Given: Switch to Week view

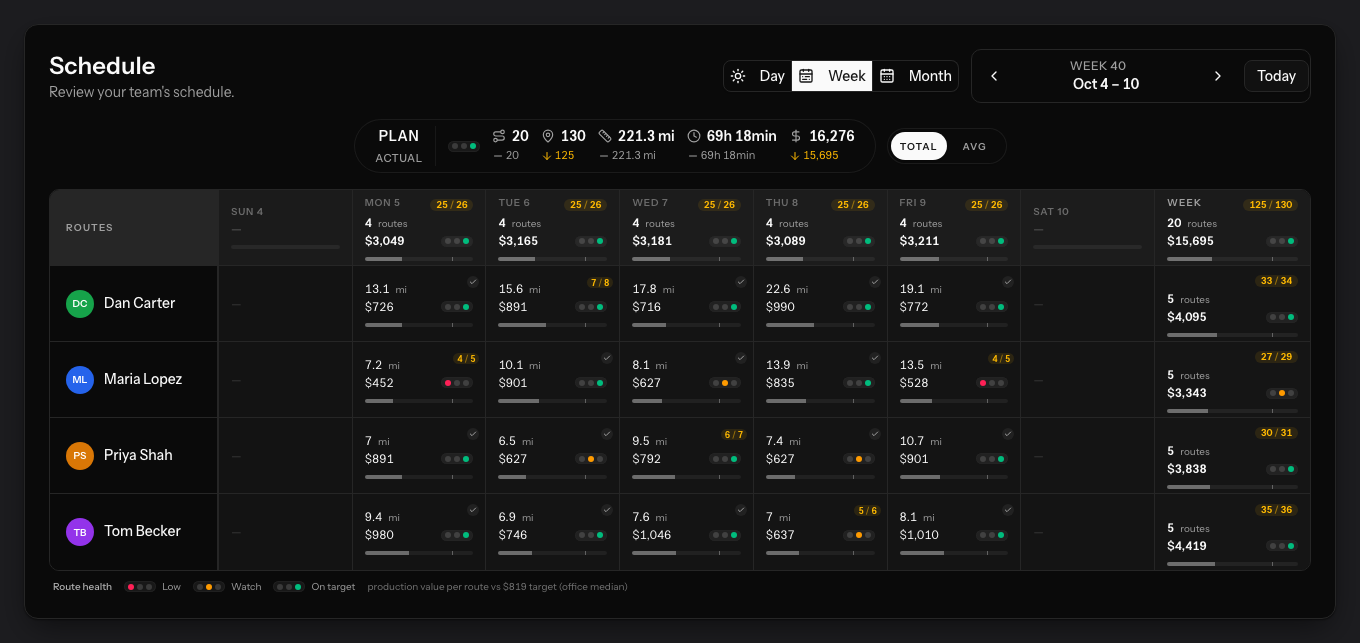Looking at the screenshot, I should (832, 76).
